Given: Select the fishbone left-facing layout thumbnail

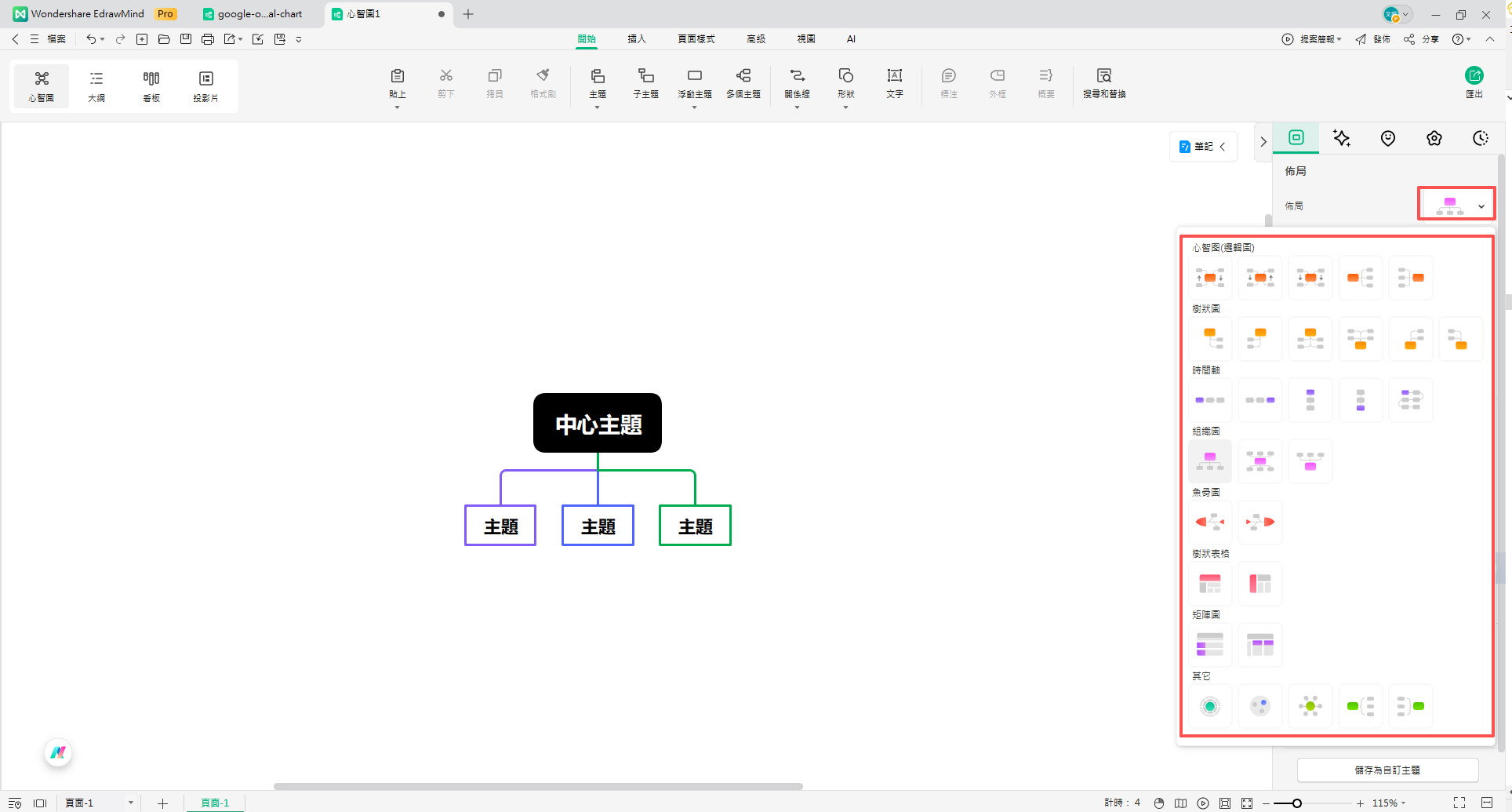Looking at the screenshot, I should (x=1210, y=523).
